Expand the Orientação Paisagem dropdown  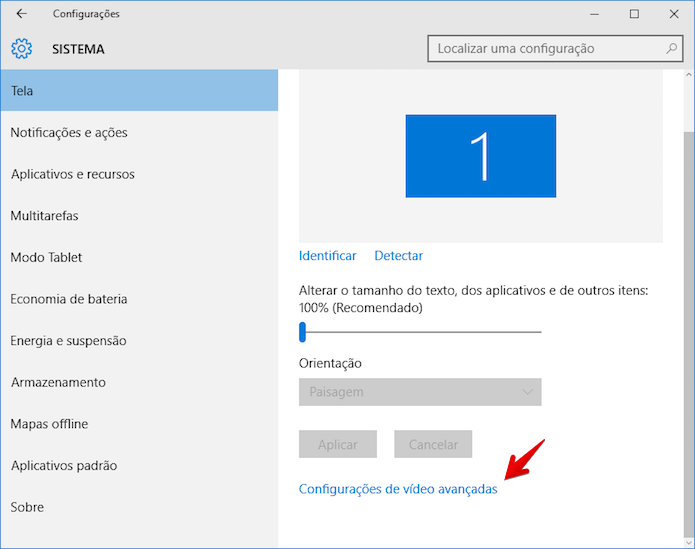click(x=420, y=392)
